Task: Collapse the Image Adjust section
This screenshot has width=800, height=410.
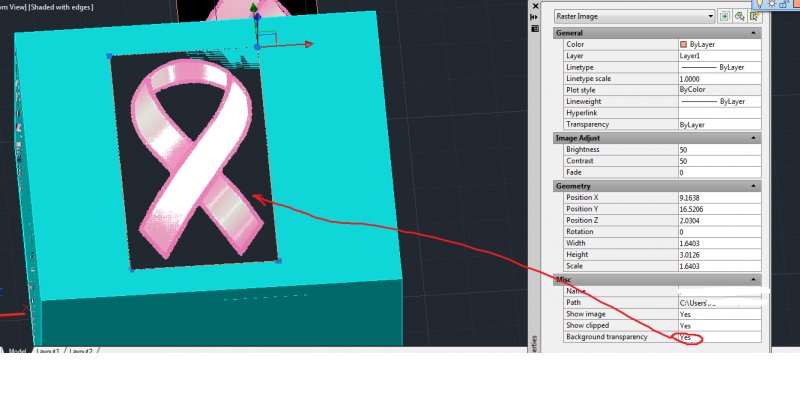Action: (x=753, y=138)
